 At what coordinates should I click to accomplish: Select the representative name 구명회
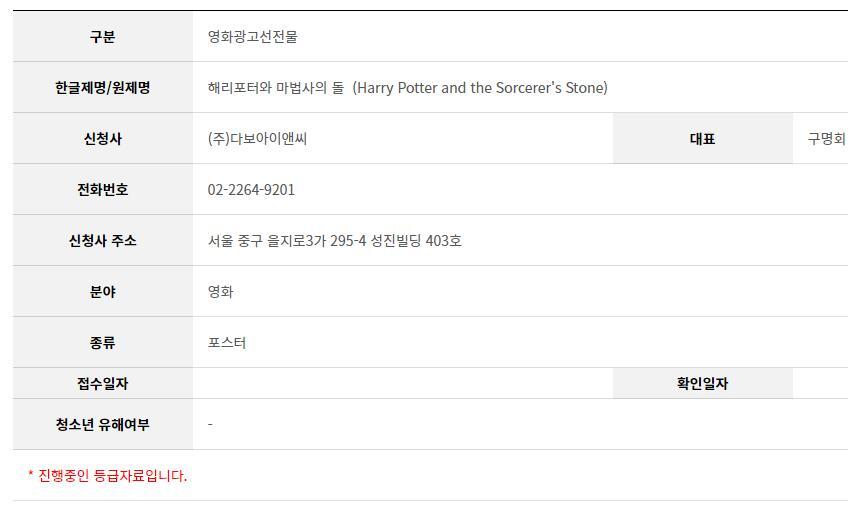pyautogui.click(x=826, y=139)
